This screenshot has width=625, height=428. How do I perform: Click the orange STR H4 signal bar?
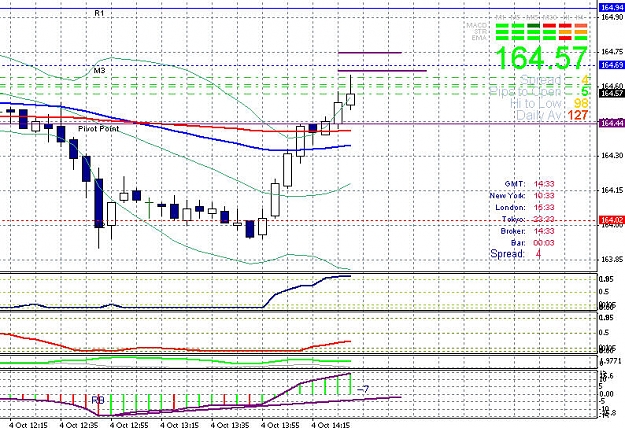point(581,32)
